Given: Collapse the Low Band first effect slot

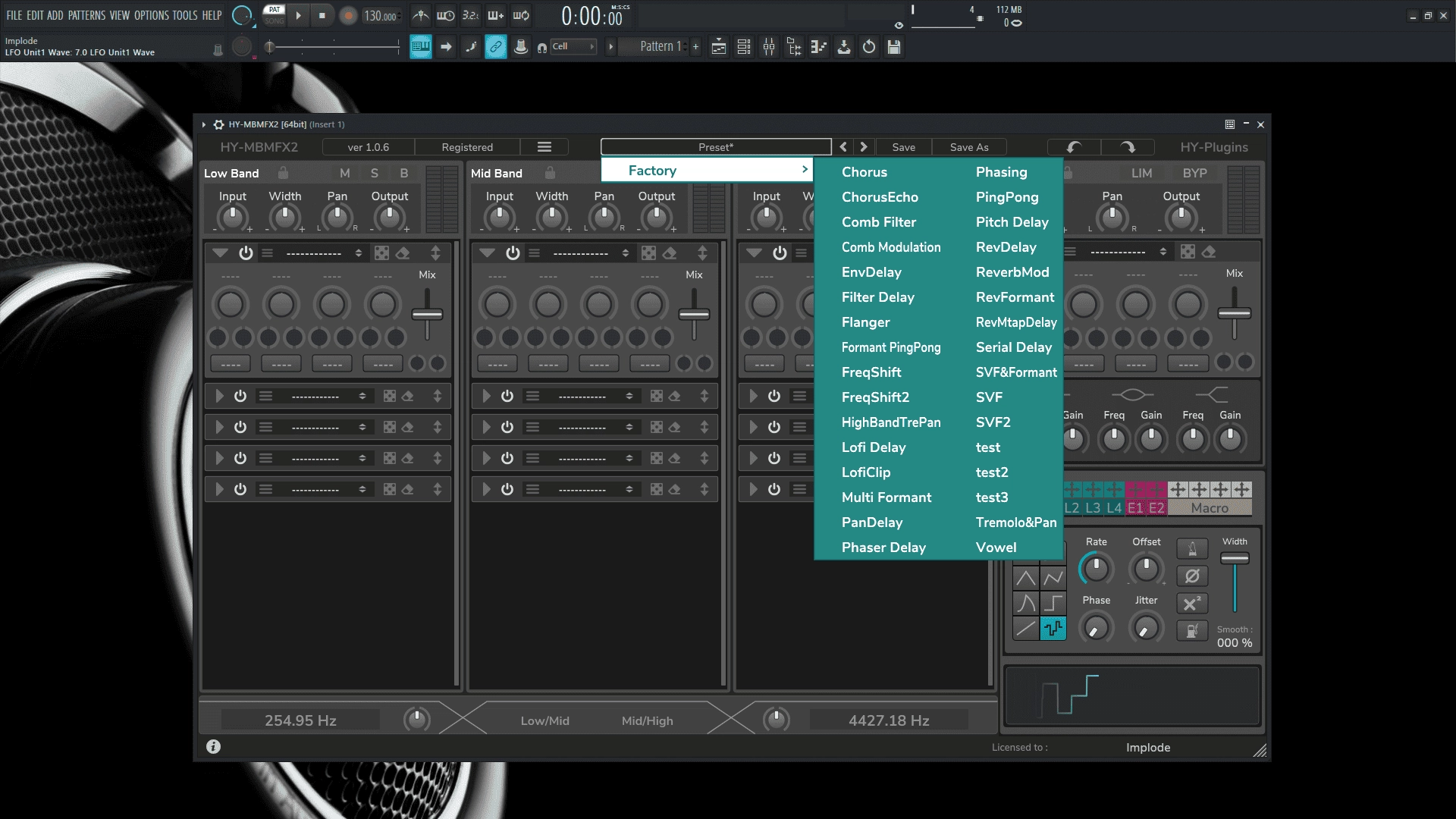Looking at the screenshot, I should coord(220,253).
